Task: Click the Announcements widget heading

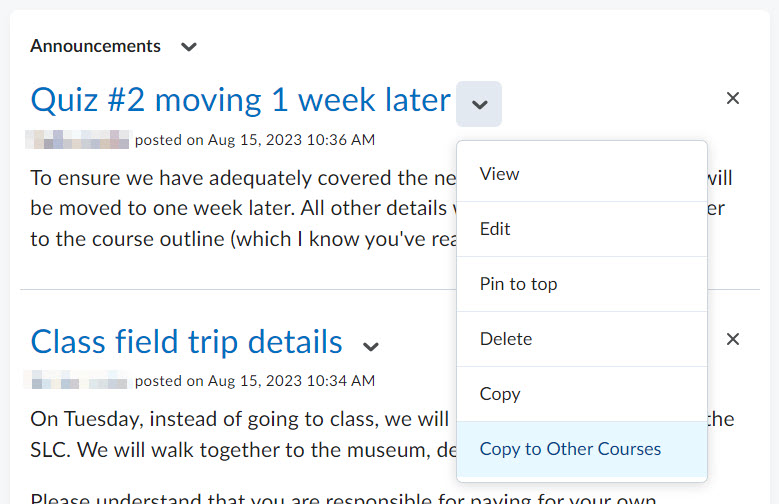Action: (95, 46)
